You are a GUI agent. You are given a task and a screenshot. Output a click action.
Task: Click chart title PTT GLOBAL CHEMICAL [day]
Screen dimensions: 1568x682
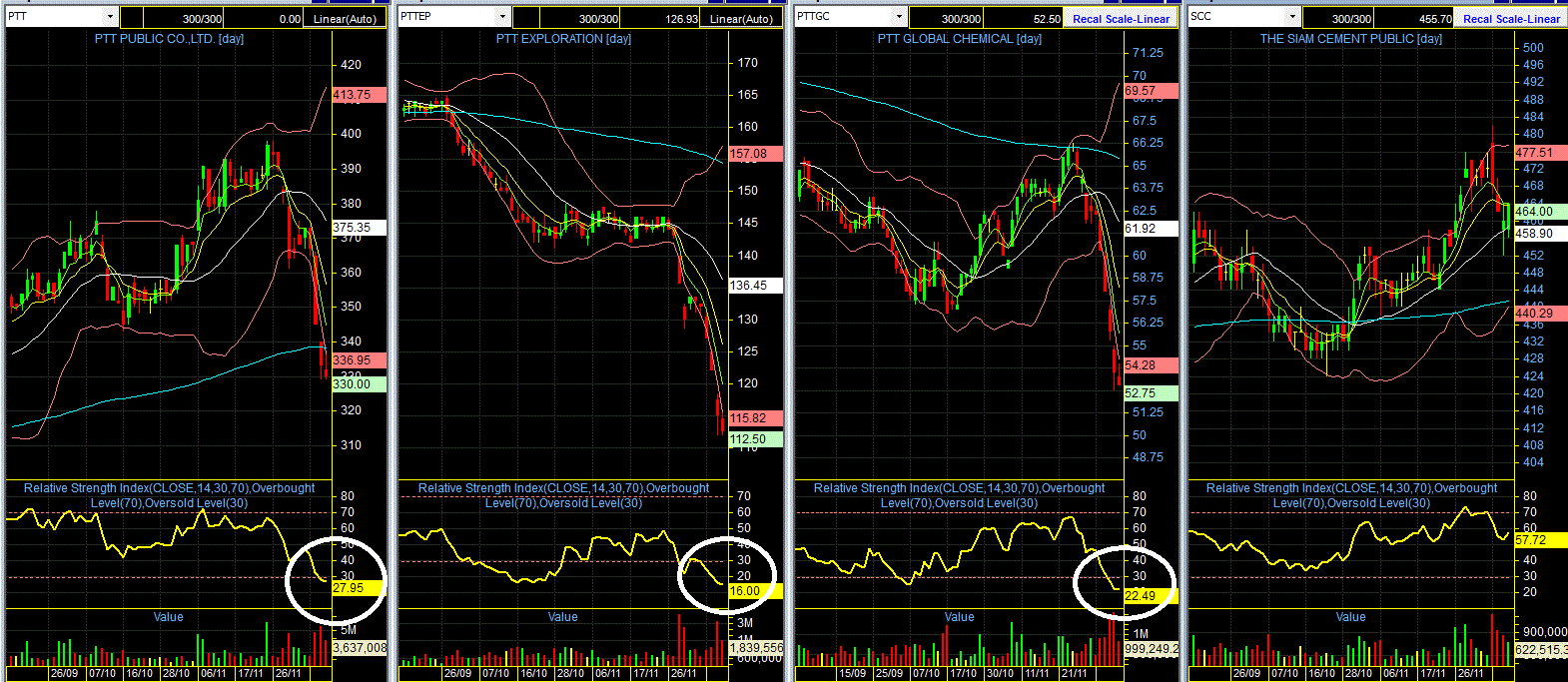point(960,39)
